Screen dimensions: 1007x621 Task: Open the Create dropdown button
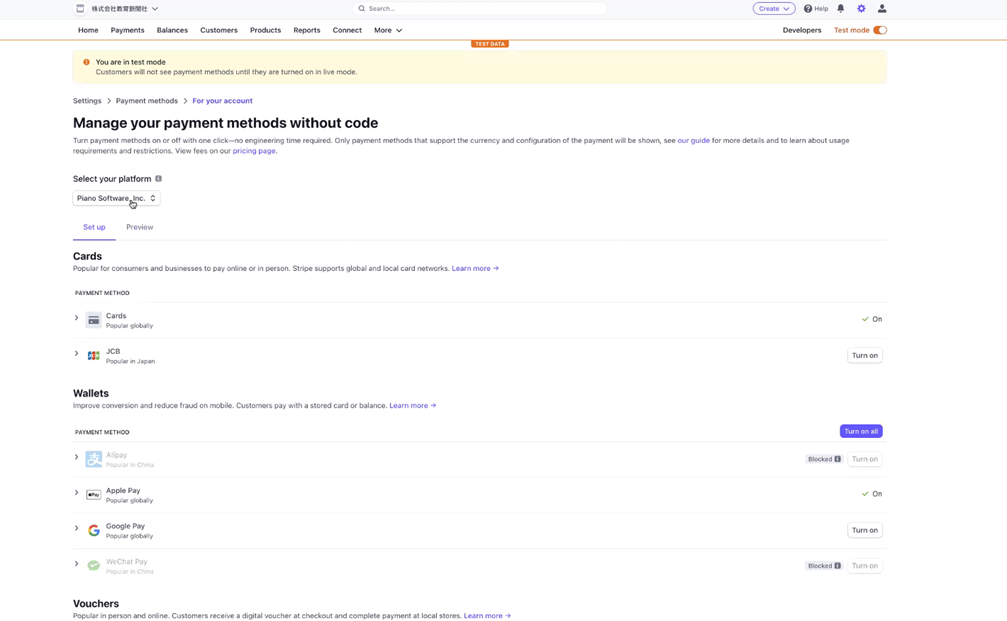coord(774,8)
